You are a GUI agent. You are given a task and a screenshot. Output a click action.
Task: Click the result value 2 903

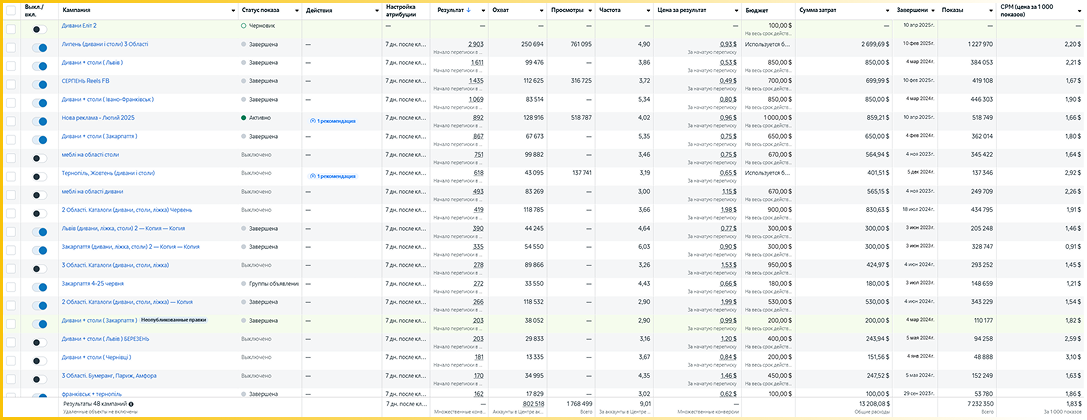(476, 44)
